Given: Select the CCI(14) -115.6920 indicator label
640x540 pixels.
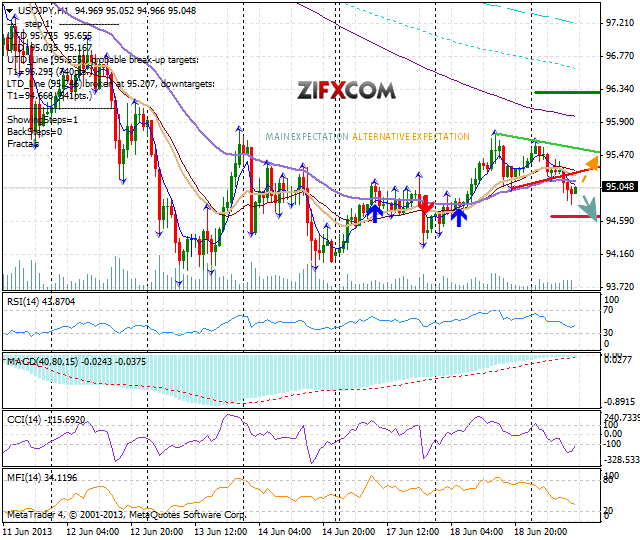Looking at the screenshot, I should point(46,420).
